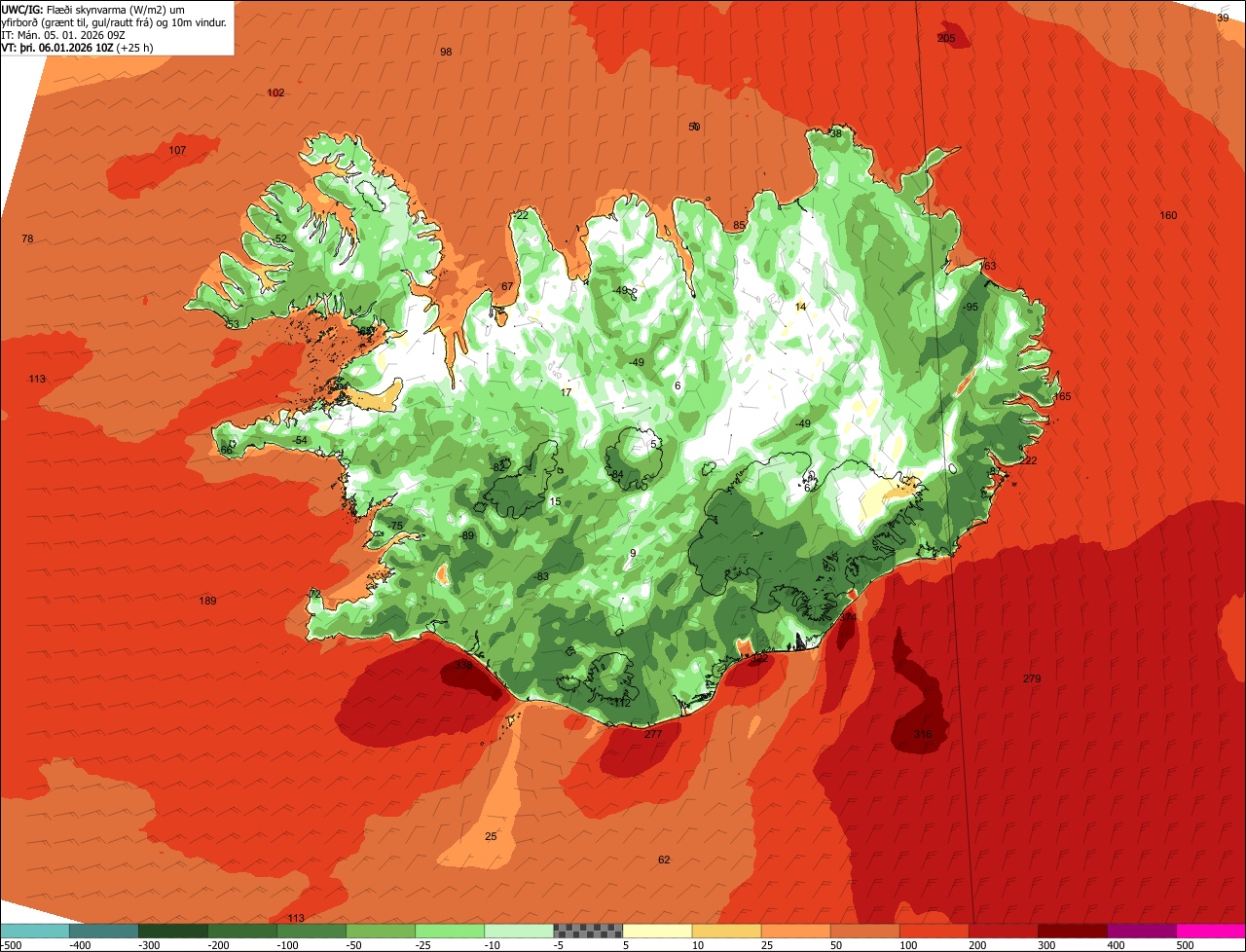Click the map value 107 in the northwest sea
The height and width of the screenshot is (952, 1246).
(177, 150)
